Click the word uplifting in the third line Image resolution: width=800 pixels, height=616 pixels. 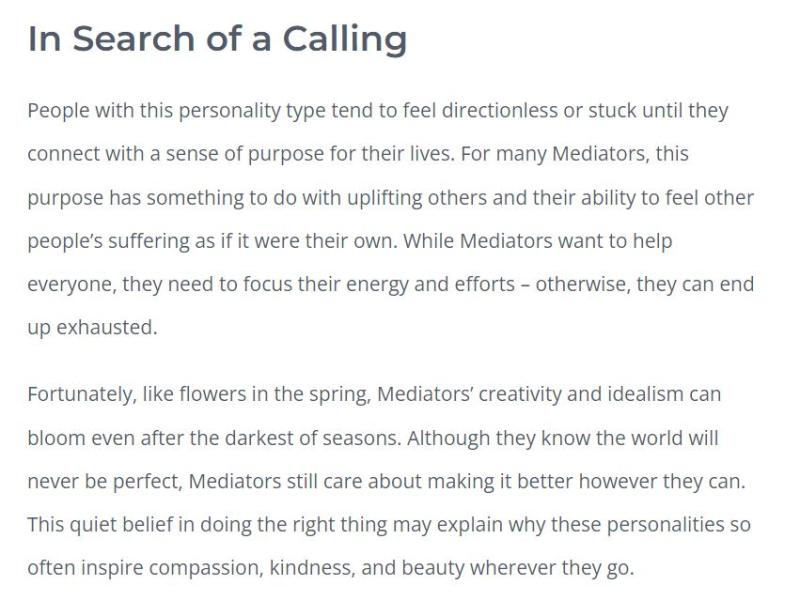point(385,198)
